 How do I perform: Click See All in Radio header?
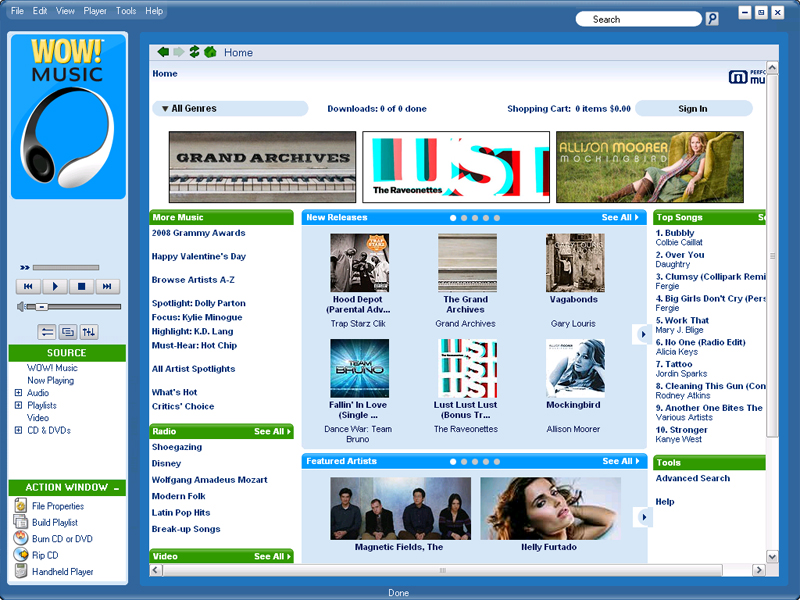pos(272,432)
